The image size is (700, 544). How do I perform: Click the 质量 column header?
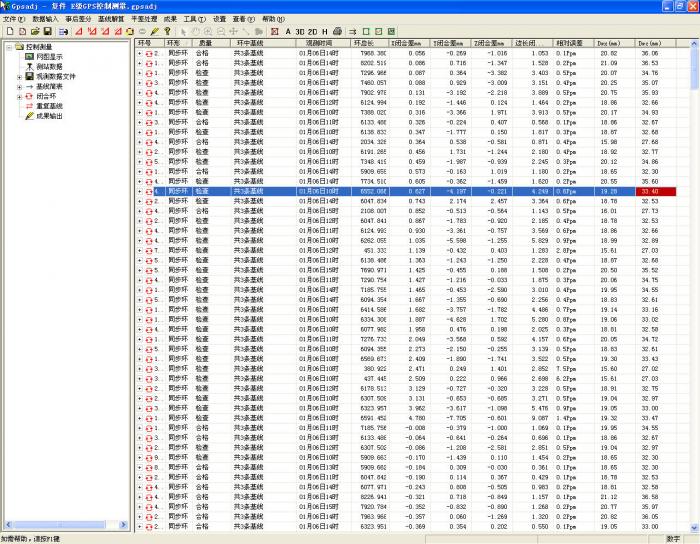(205, 44)
